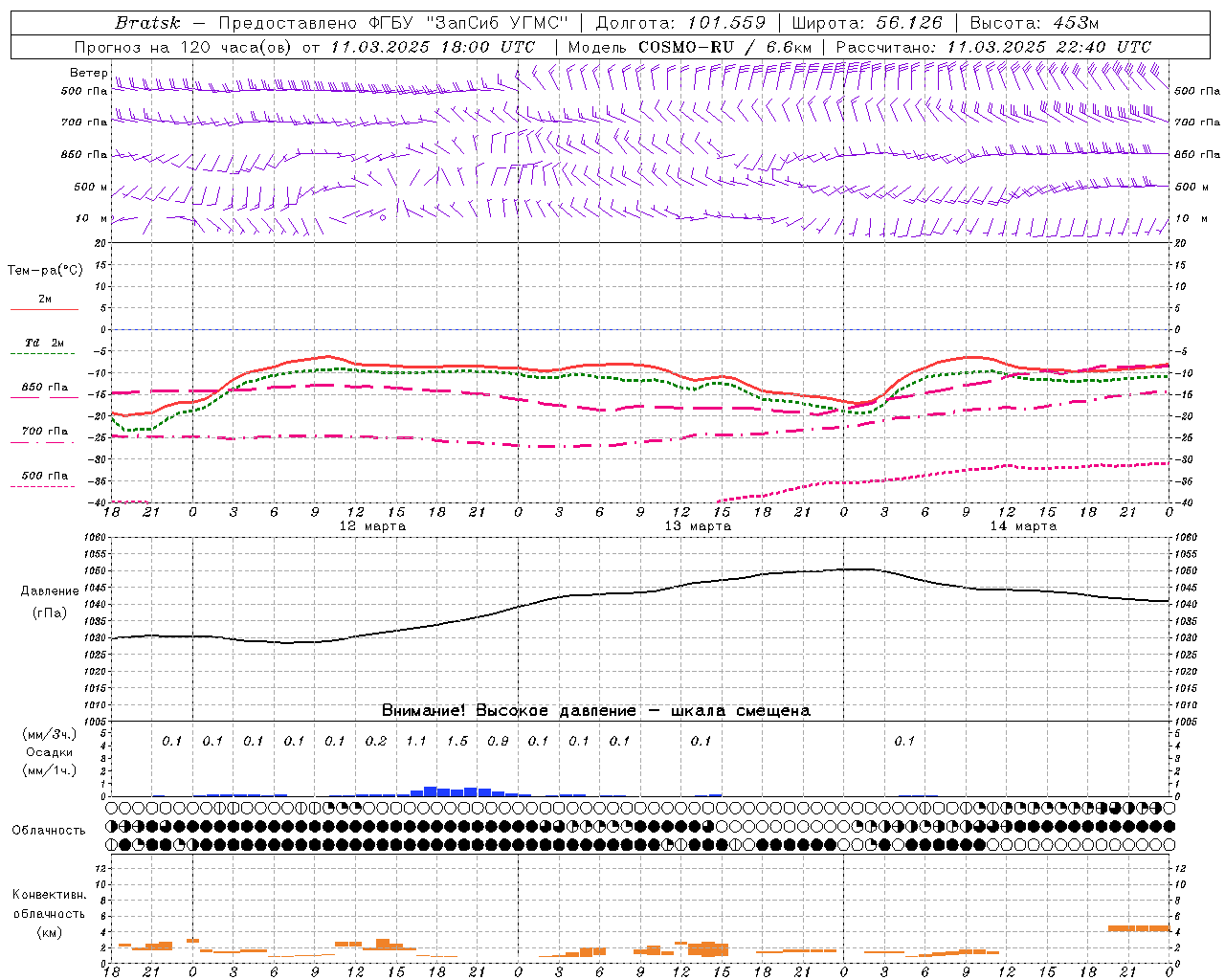The image size is (1225, 980).
Task: Click the "14 марта" date label
Action: pyautogui.click(x=1023, y=526)
